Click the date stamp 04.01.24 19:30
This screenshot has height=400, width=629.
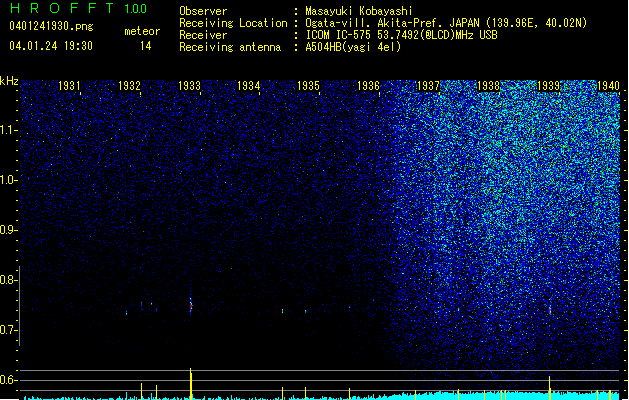point(51,46)
